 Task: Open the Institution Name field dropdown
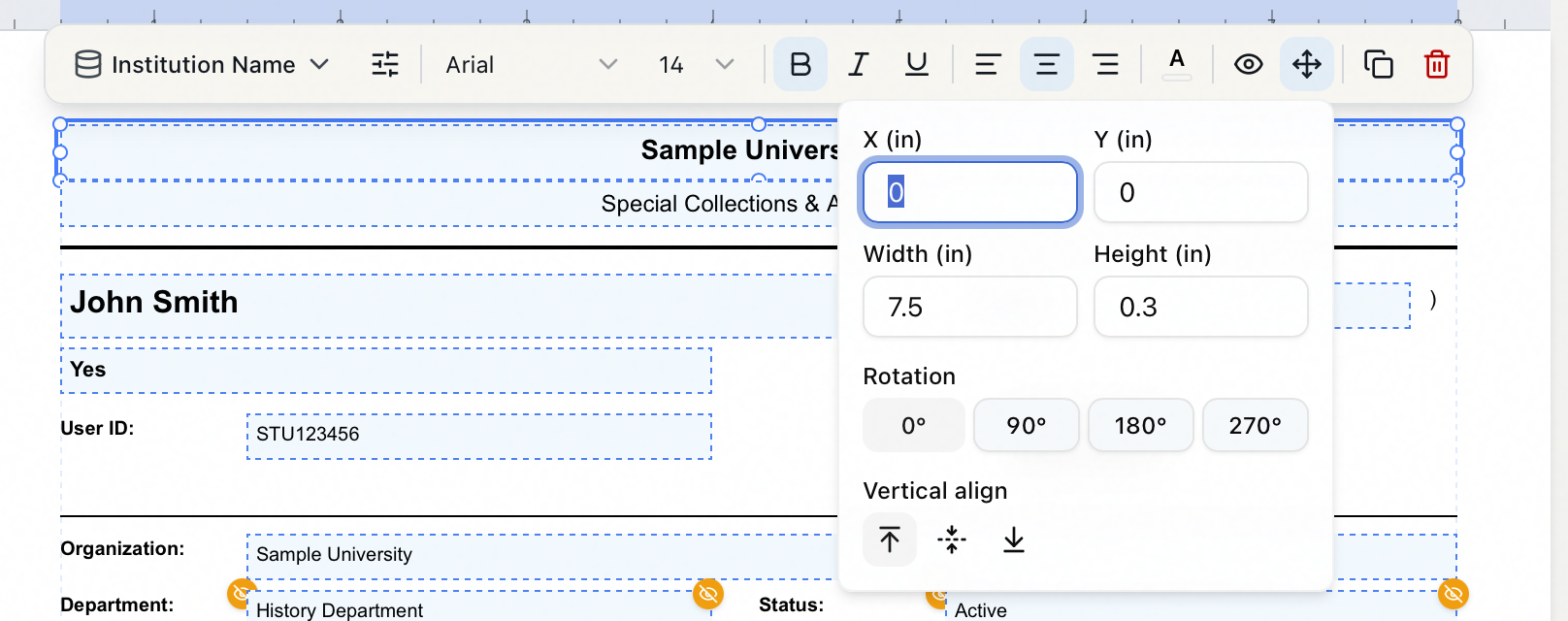click(x=202, y=65)
